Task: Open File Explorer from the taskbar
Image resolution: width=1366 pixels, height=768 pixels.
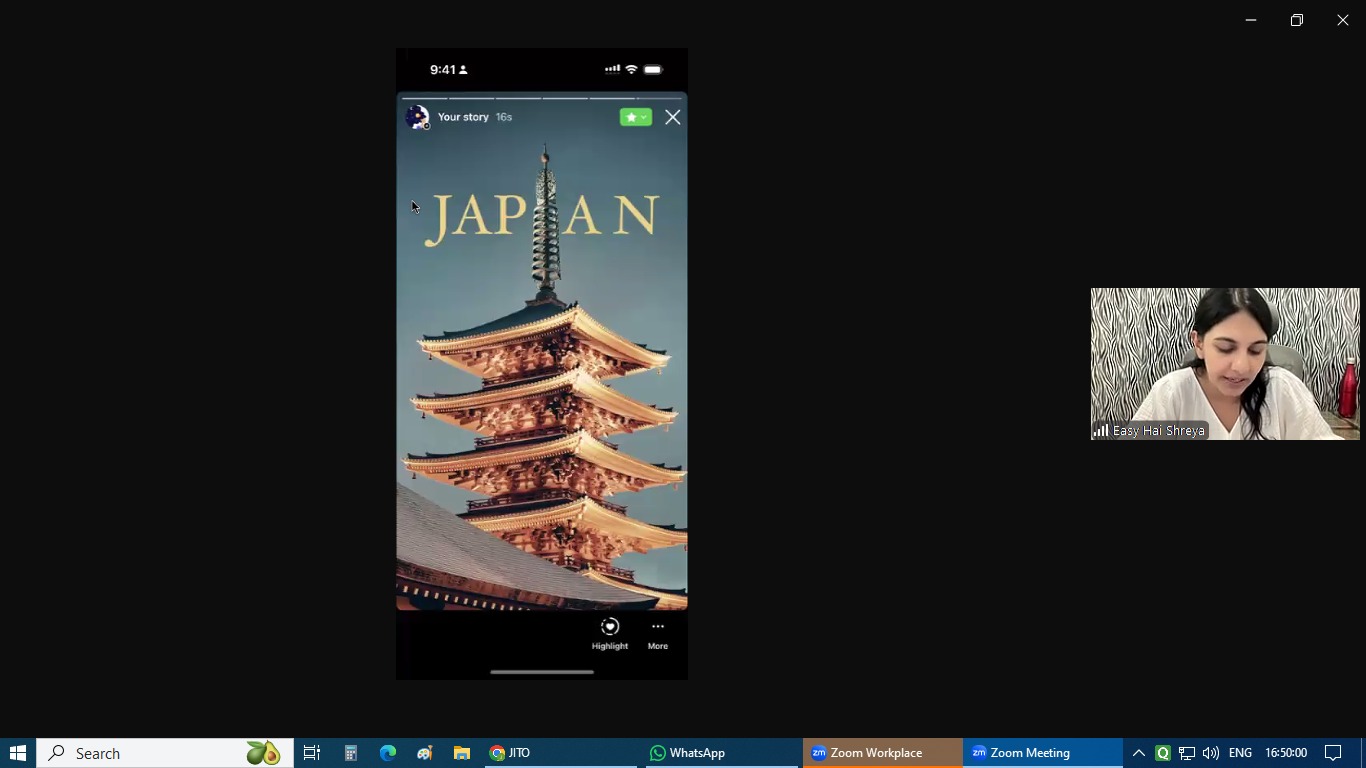Action: (x=461, y=753)
